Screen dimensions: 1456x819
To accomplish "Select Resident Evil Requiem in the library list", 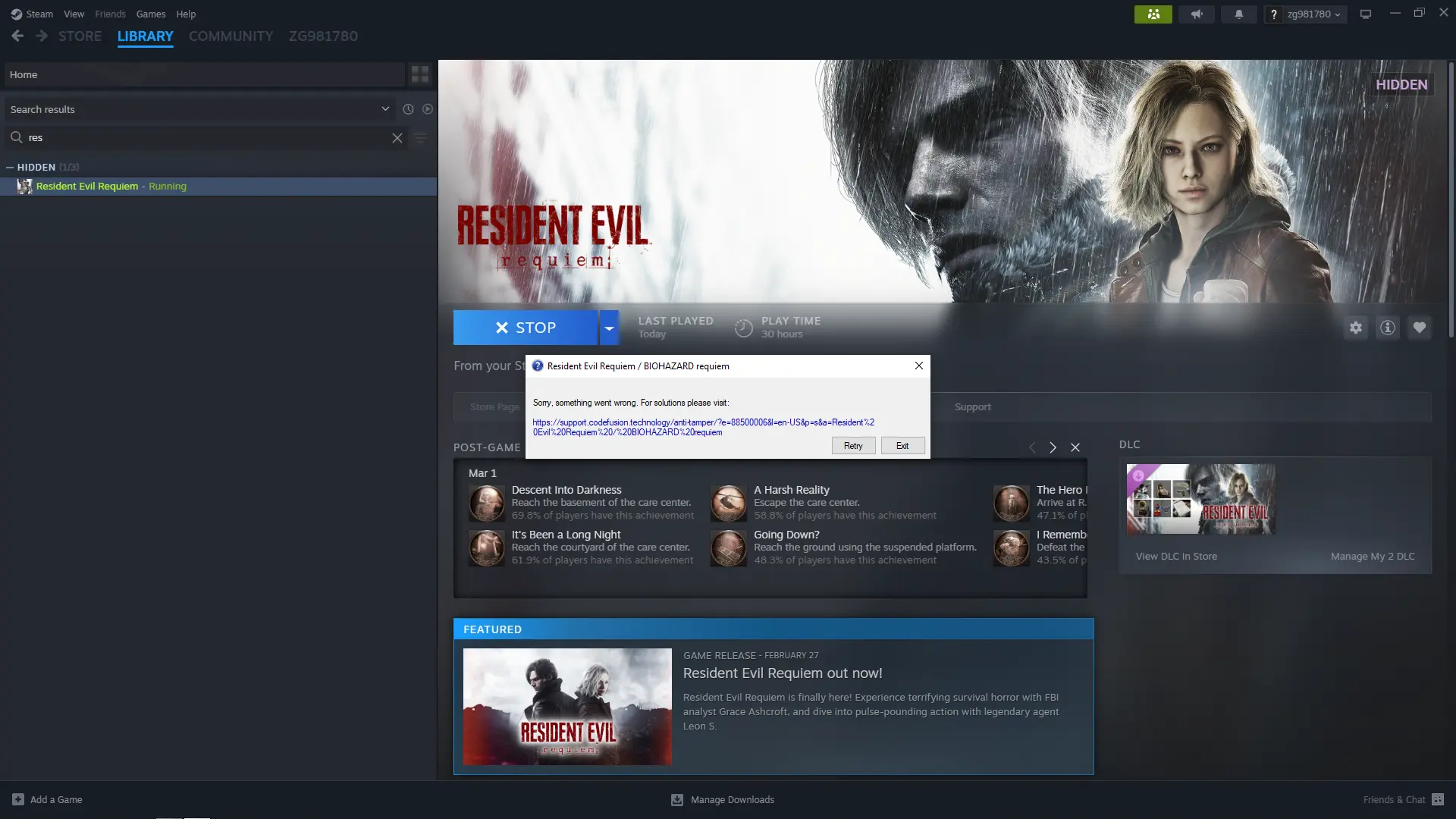I will click(218, 186).
